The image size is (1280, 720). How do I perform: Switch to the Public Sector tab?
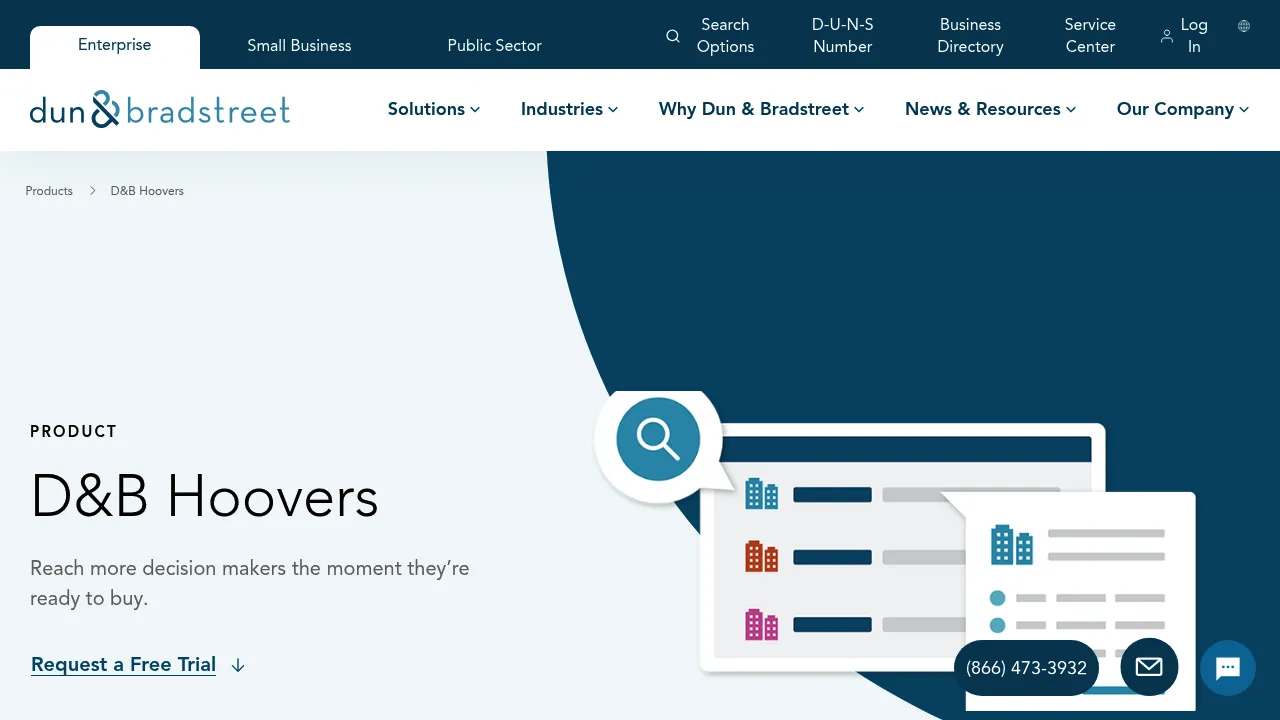point(495,46)
